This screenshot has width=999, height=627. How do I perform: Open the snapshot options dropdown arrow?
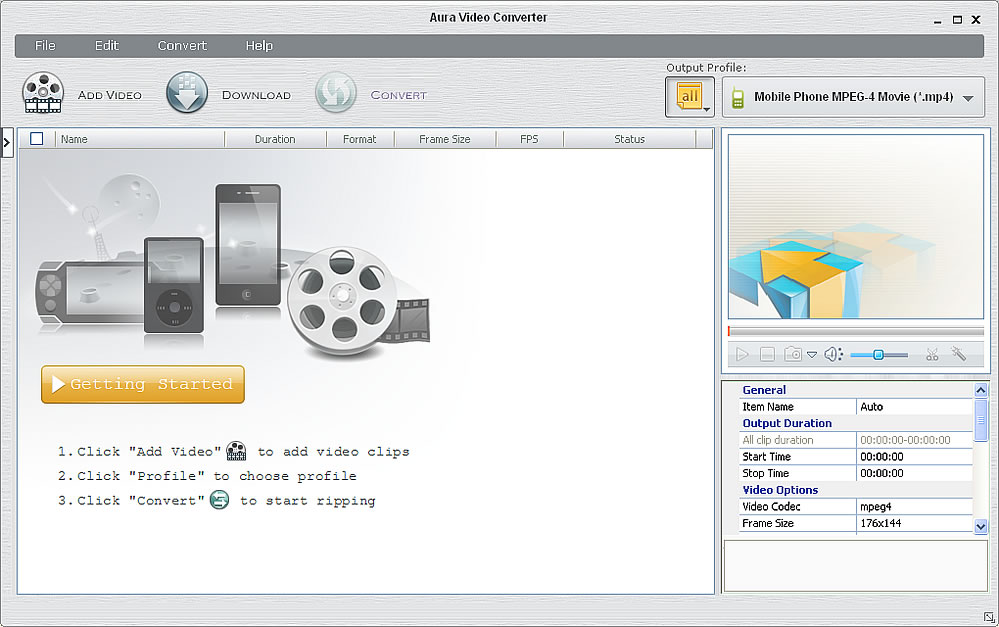point(812,355)
